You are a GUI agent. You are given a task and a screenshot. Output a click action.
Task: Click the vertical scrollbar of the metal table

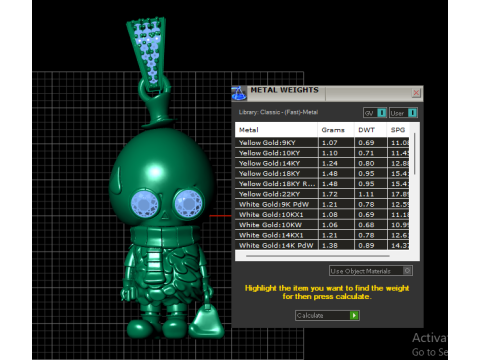click(415, 154)
